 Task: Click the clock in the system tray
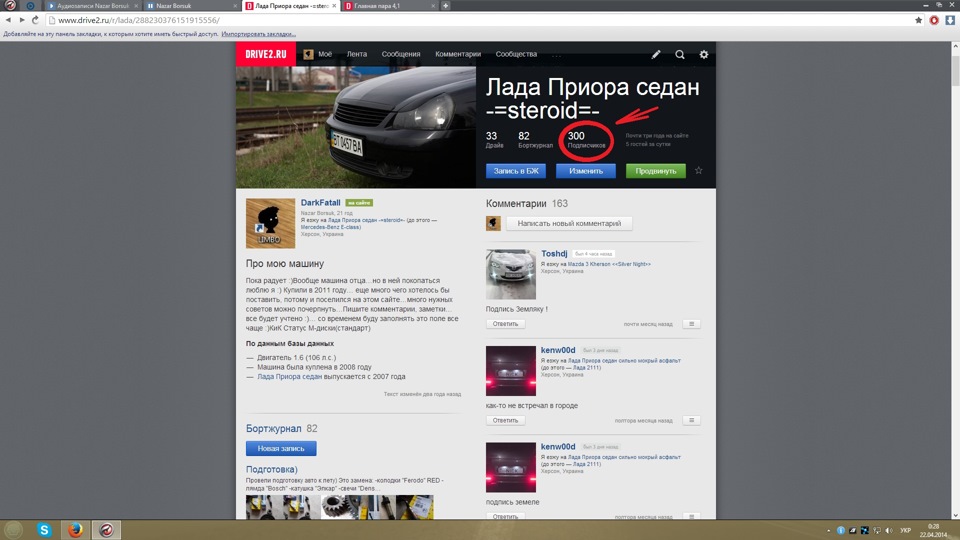pyautogui.click(x=933, y=530)
